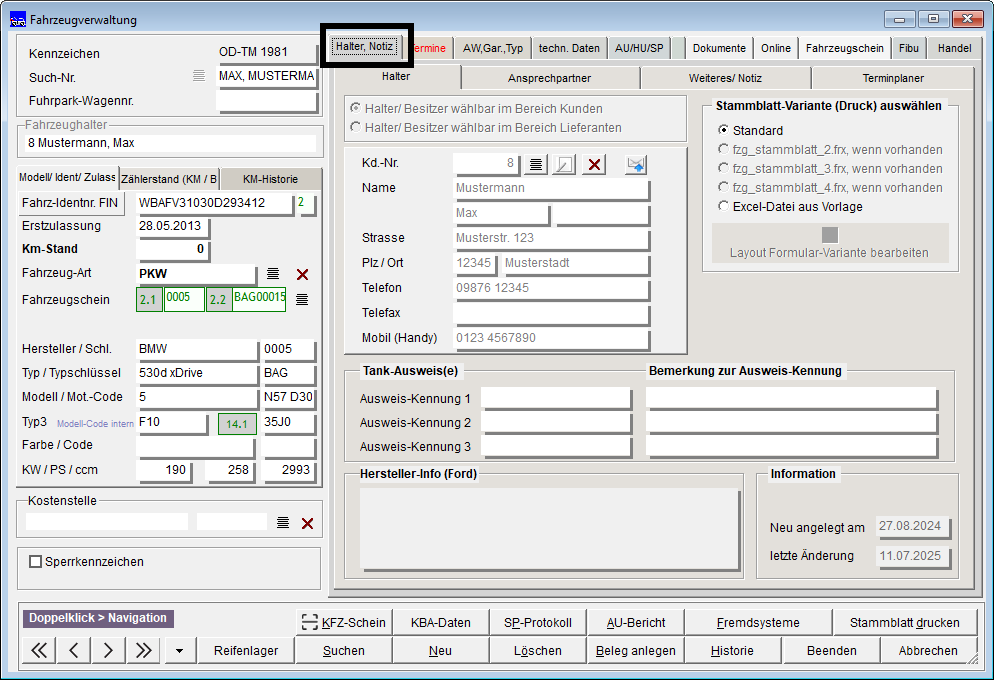The image size is (994, 680).
Task: Open Online tab
Action: point(776,48)
